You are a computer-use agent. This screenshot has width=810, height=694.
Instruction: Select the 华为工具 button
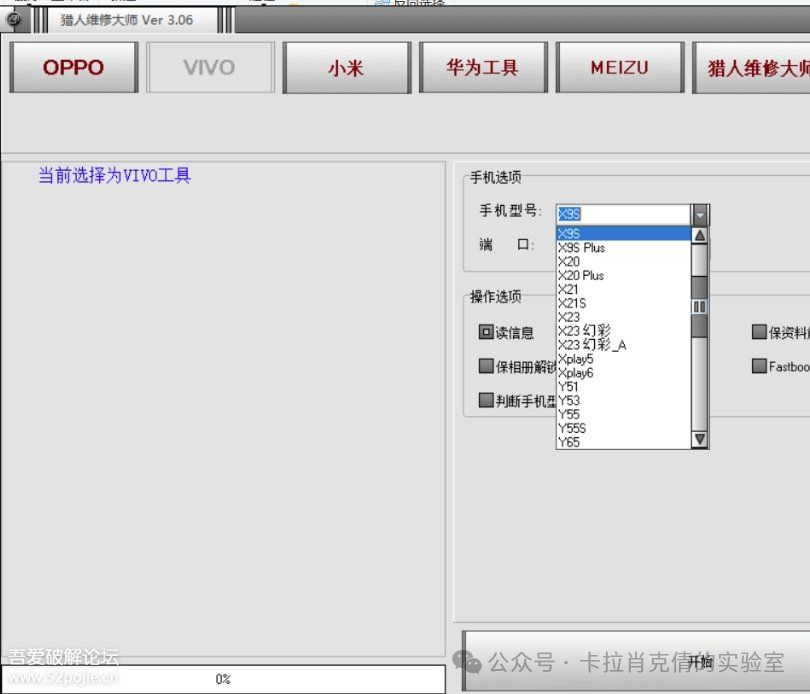pos(484,67)
